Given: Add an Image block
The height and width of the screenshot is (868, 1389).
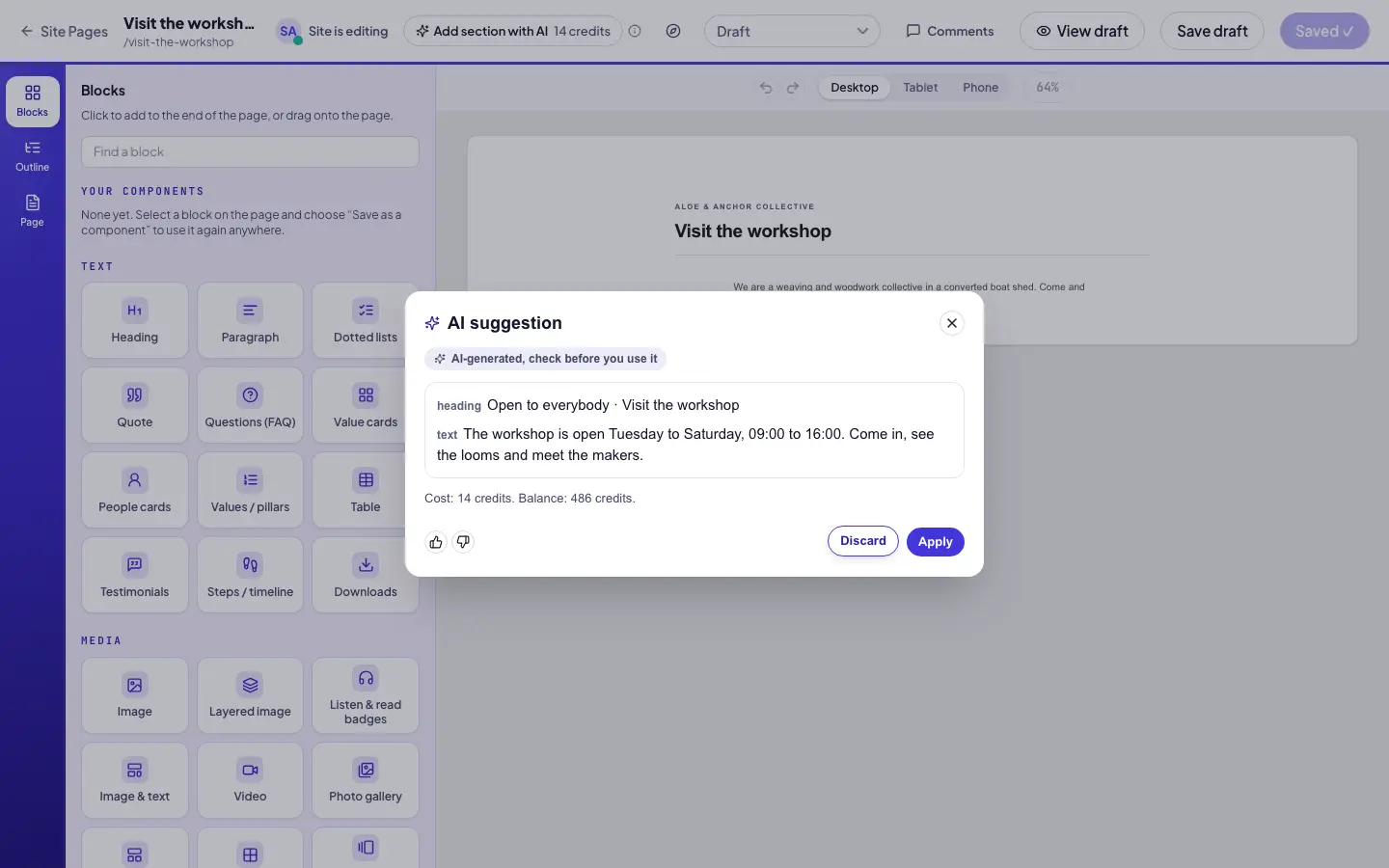Looking at the screenshot, I should (135, 695).
